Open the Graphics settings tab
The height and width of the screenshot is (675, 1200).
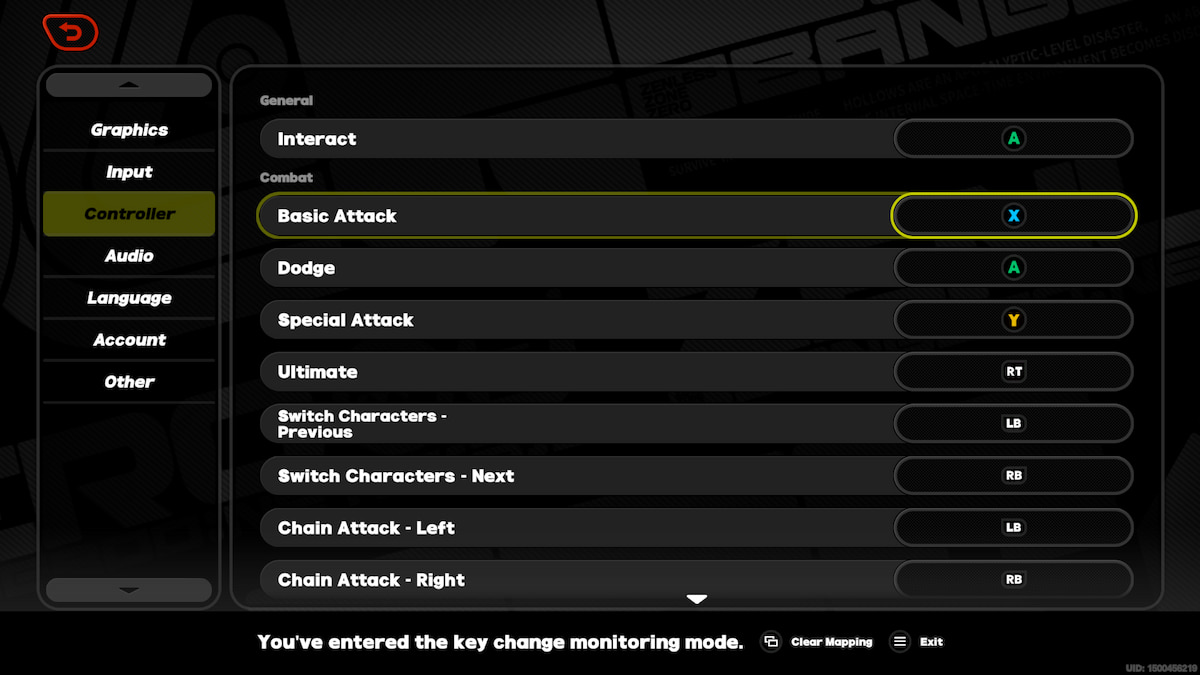click(x=129, y=130)
